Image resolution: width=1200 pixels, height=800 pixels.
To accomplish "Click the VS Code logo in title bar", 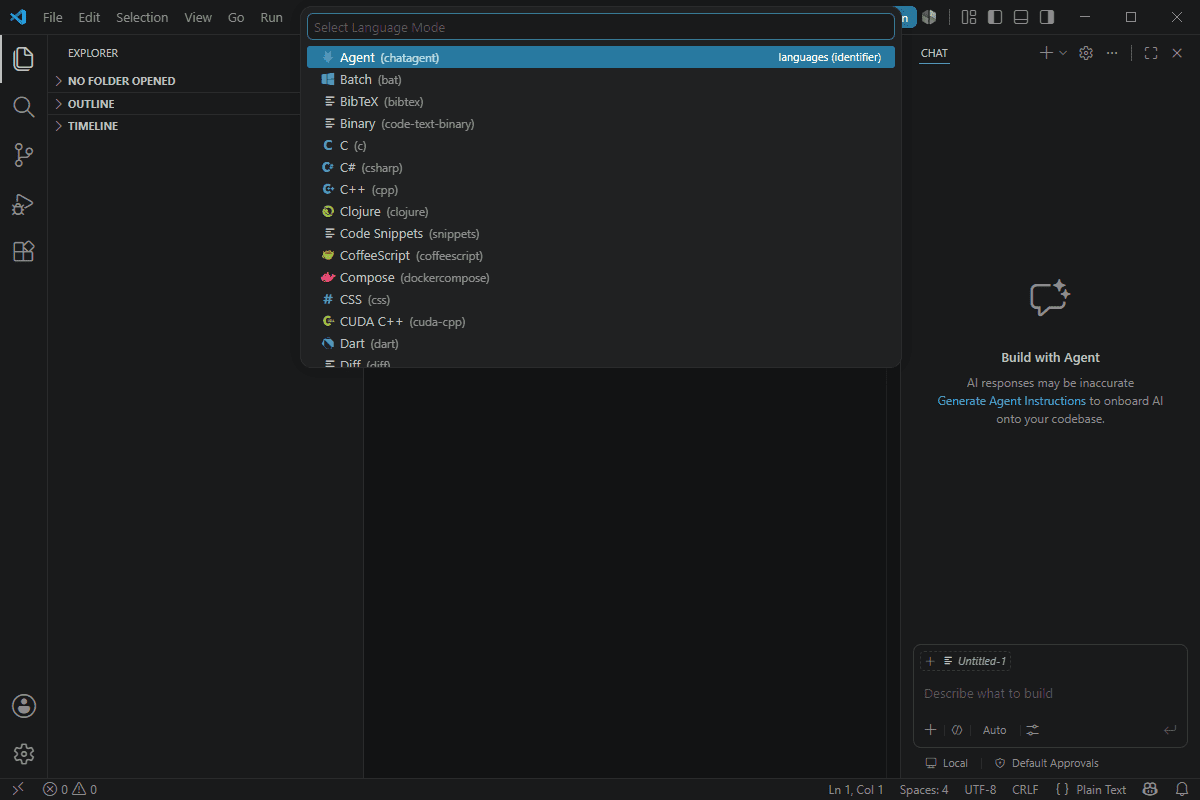I will tap(17, 17).
